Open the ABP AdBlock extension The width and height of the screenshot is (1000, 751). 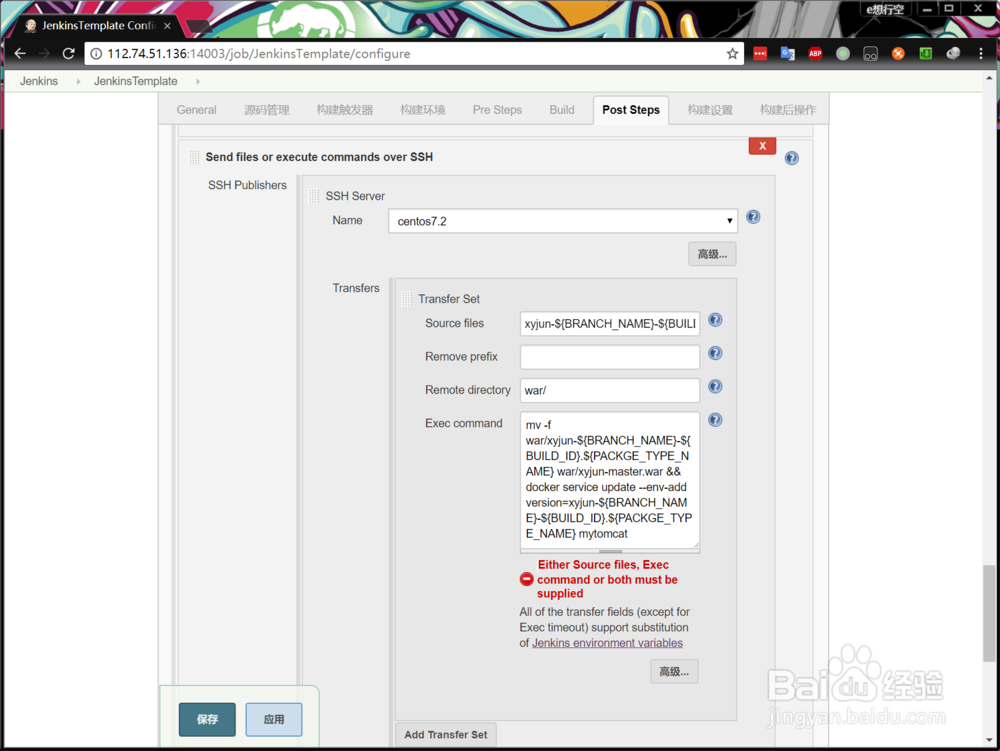coord(815,54)
